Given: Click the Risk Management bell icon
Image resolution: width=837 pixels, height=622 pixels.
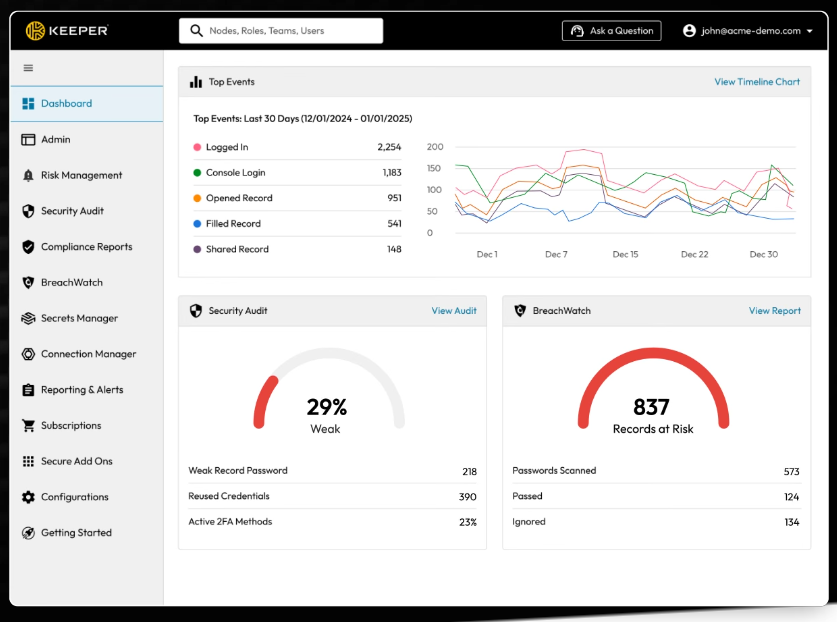Looking at the screenshot, I should pyautogui.click(x=28, y=175).
